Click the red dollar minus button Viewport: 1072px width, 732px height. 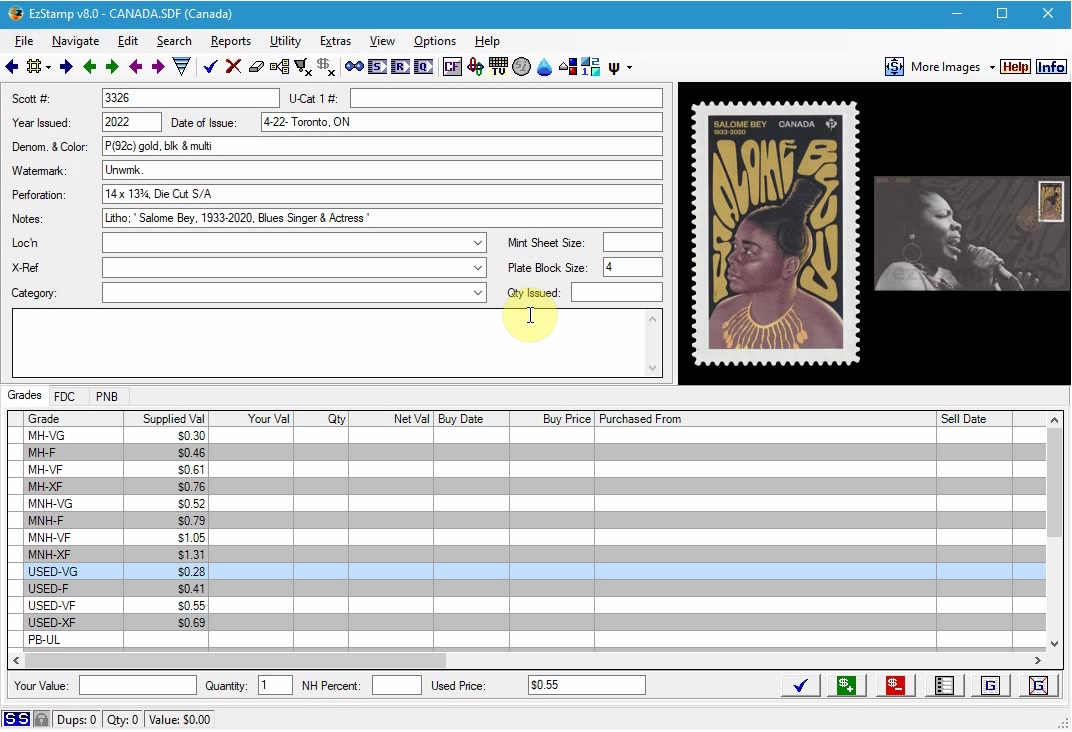pyautogui.click(x=895, y=686)
